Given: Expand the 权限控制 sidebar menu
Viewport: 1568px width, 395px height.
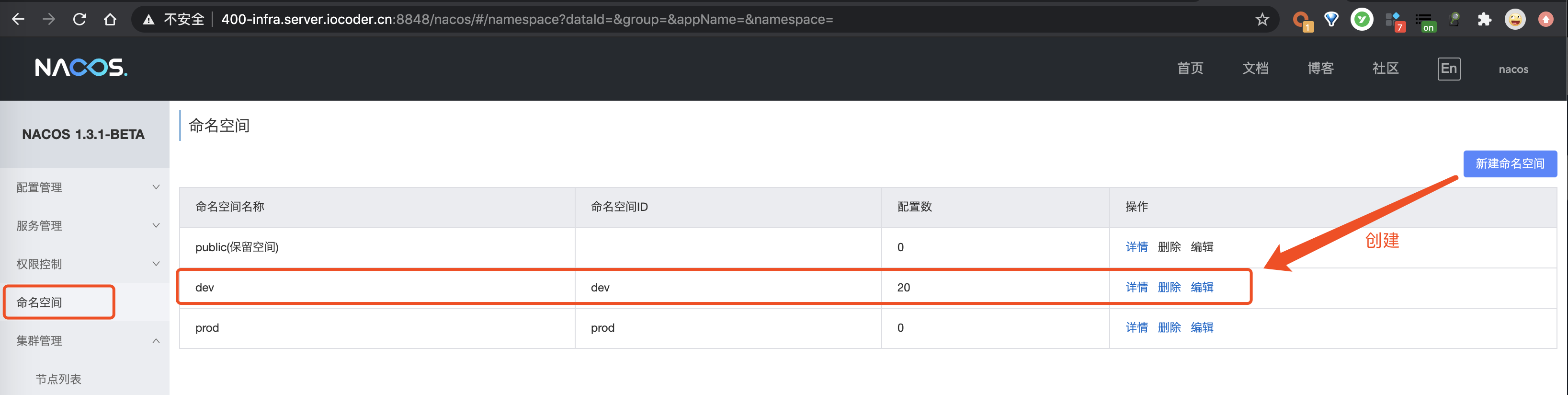Looking at the screenshot, I should click(x=85, y=264).
